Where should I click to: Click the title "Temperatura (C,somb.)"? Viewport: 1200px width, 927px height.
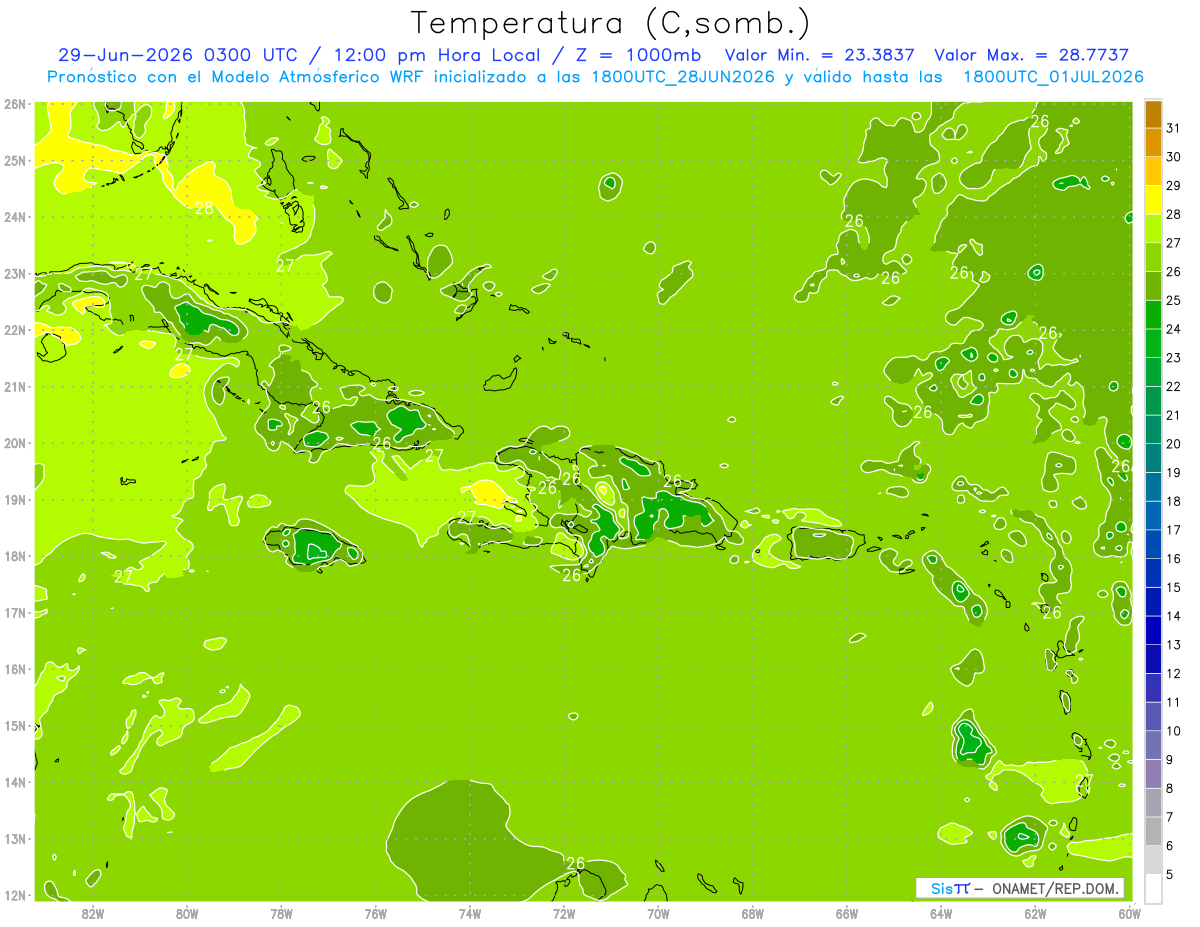611,23
